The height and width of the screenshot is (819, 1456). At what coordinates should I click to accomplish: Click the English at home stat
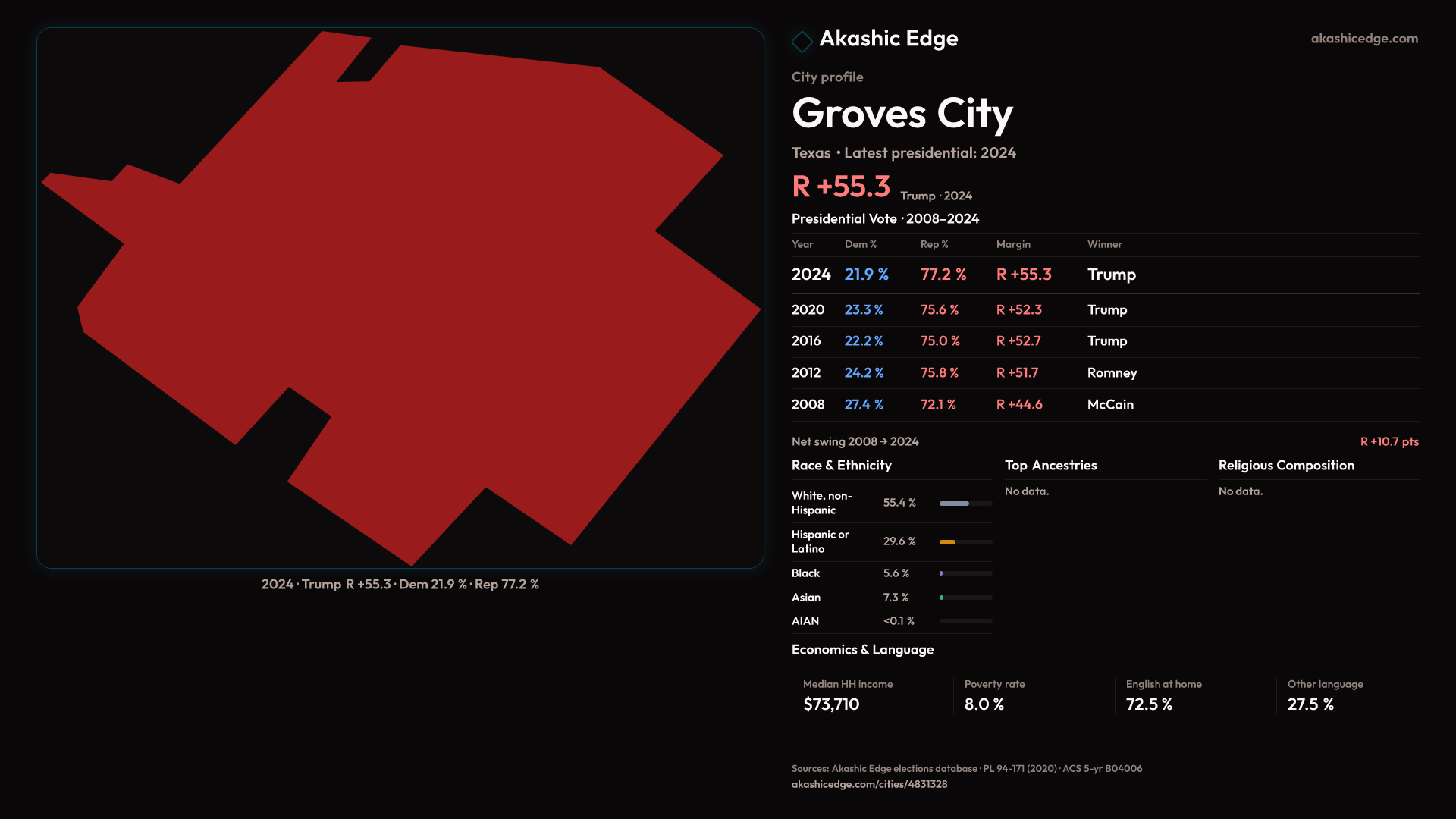click(1163, 695)
